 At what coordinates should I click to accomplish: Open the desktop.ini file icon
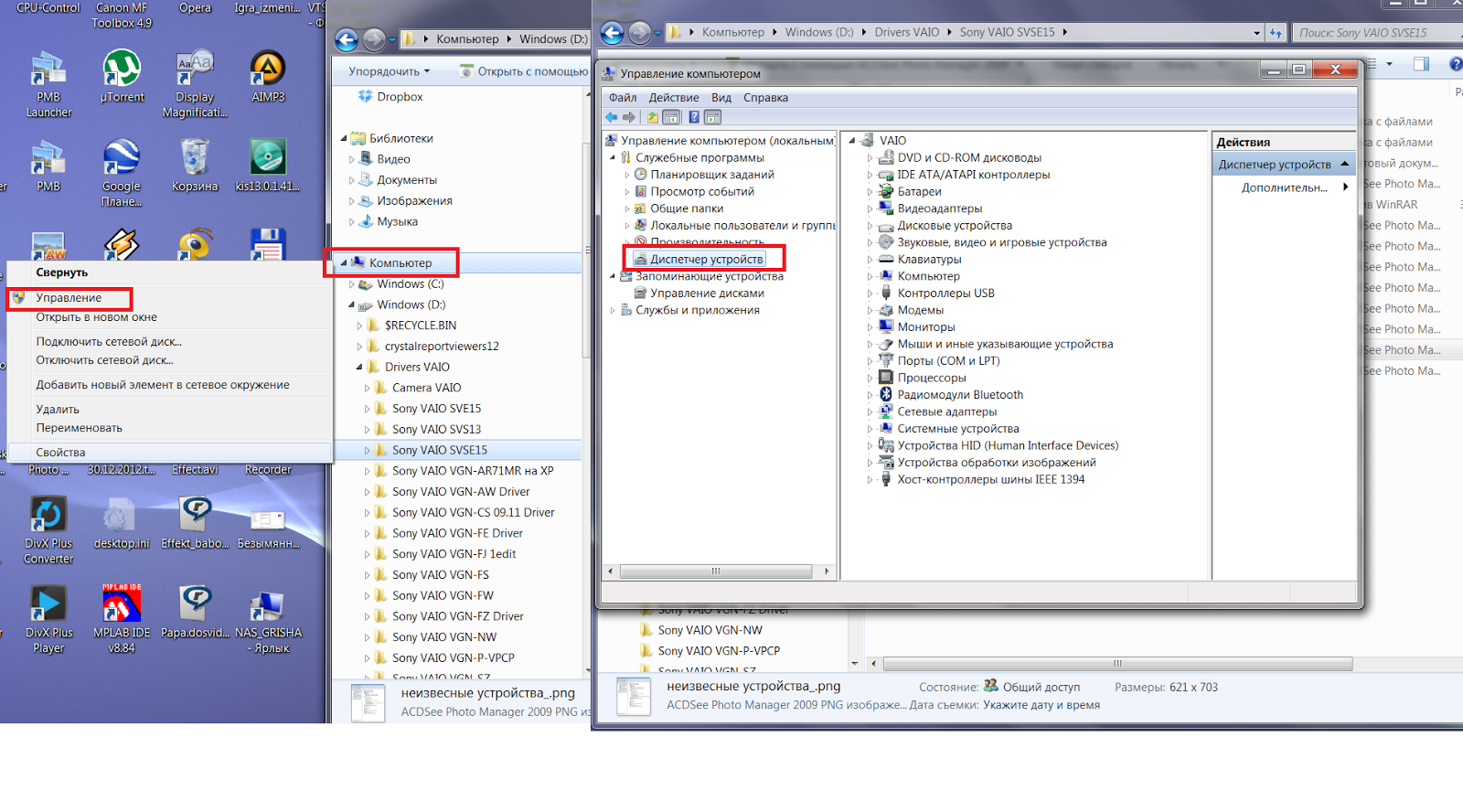(122, 523)
